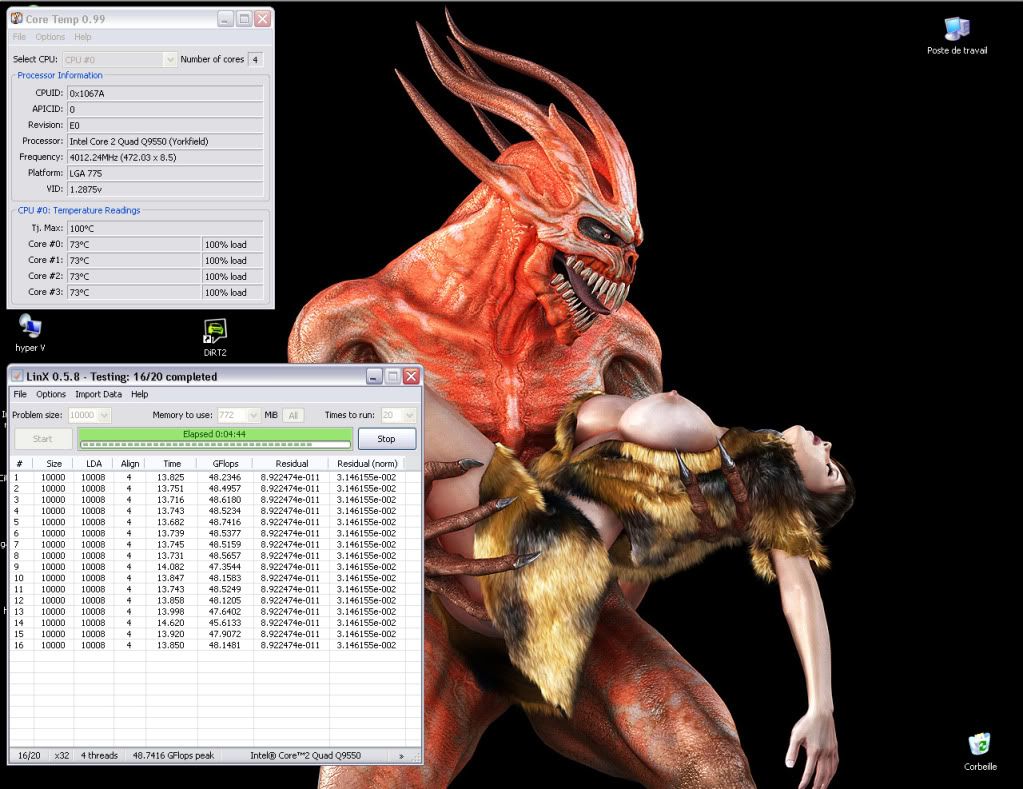1023x789 pixels.
Task: Click the Core Temp title bar icon
Action: pos(17,19)
